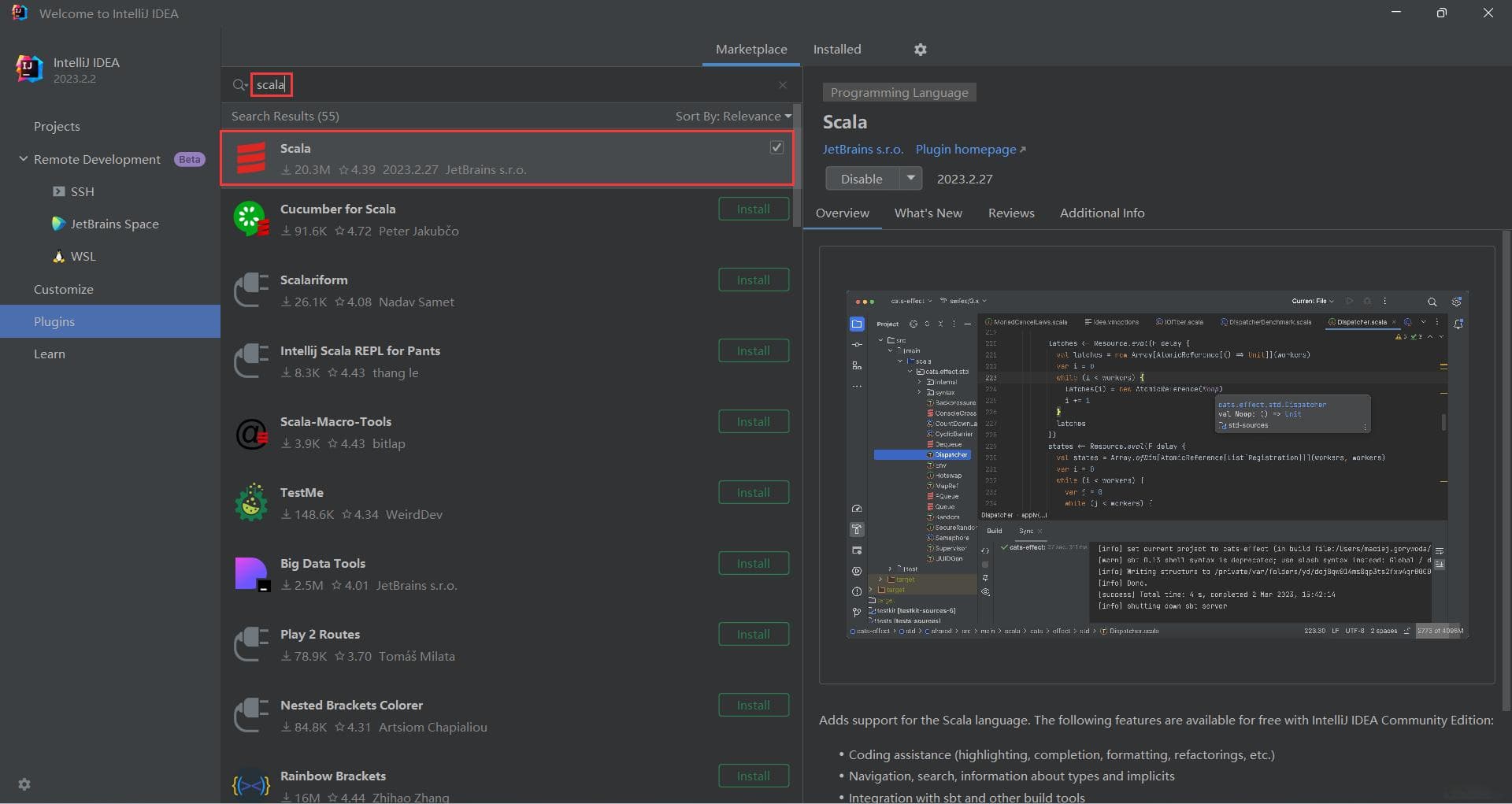Viewport: 1512px width, 804px height.
Task: Switch to the Installed tab
Action: click(837, 49)
